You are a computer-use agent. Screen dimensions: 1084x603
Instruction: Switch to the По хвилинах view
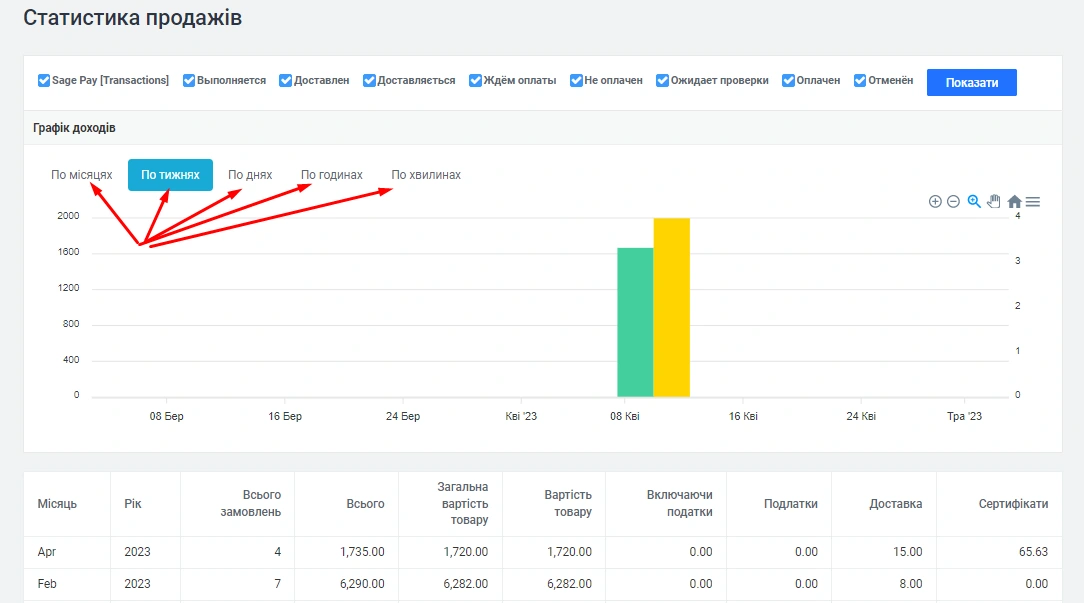(426, 175)
